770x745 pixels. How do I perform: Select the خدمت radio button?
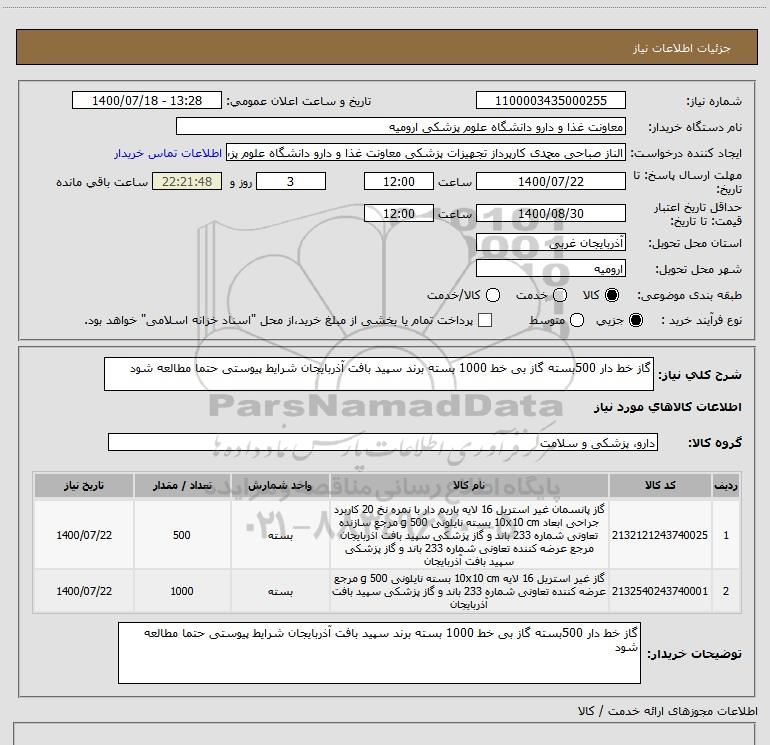point(560,295)
